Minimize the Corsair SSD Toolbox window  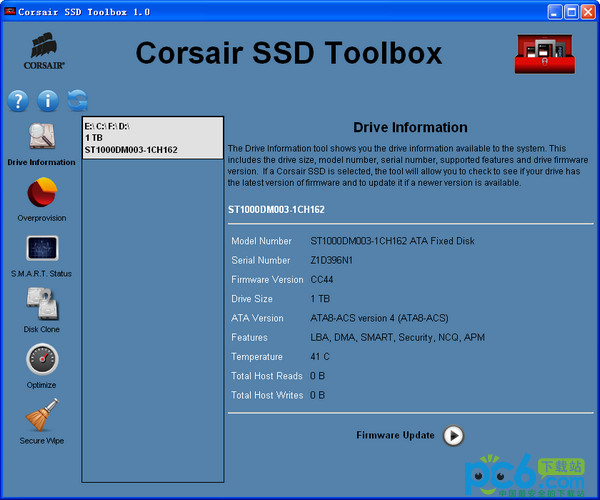coord(555,12)
